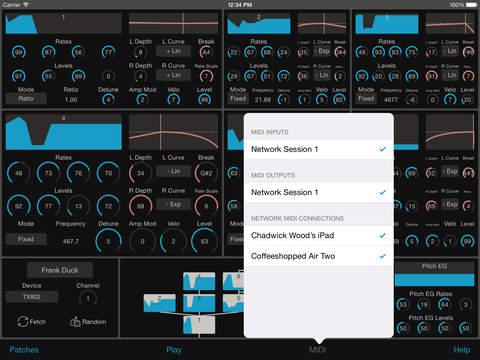Toggle Network Session 1 MIDI input checkmark
This screenshot has height=360, width=480.
pyautogui.click(x=382, y=149)
